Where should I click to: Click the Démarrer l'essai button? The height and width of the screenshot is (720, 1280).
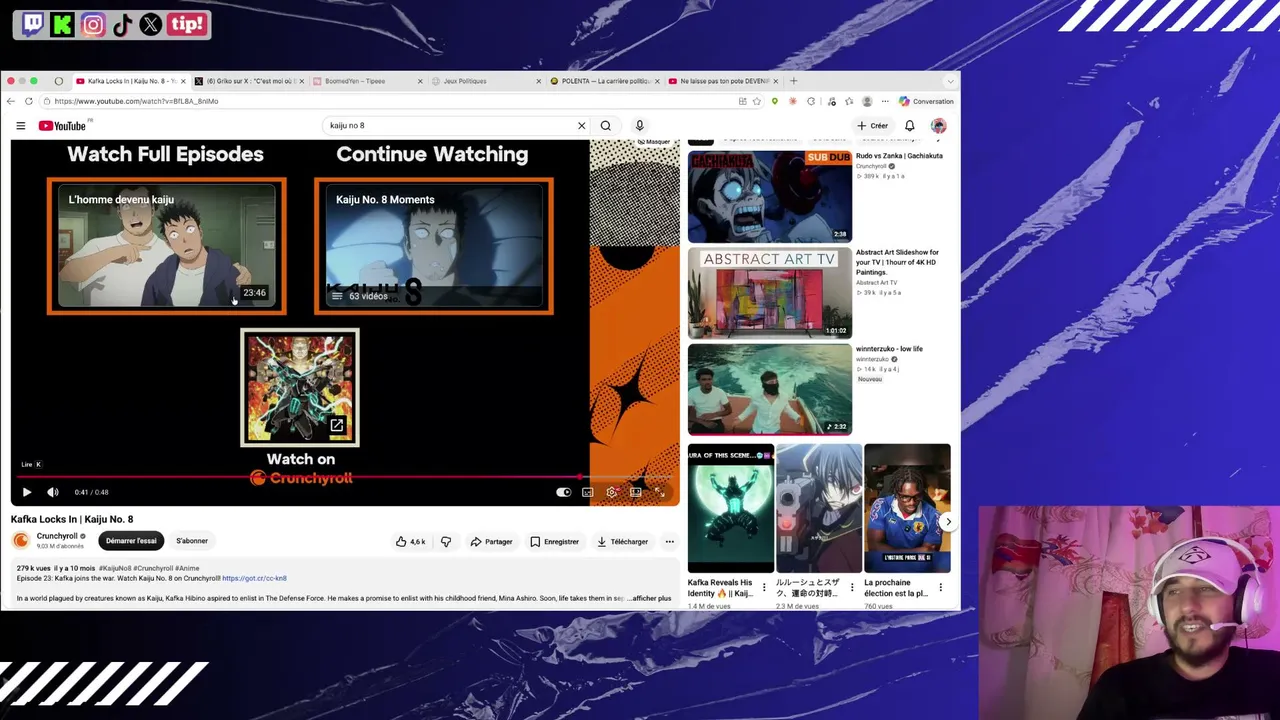click(x=131, y=541)
